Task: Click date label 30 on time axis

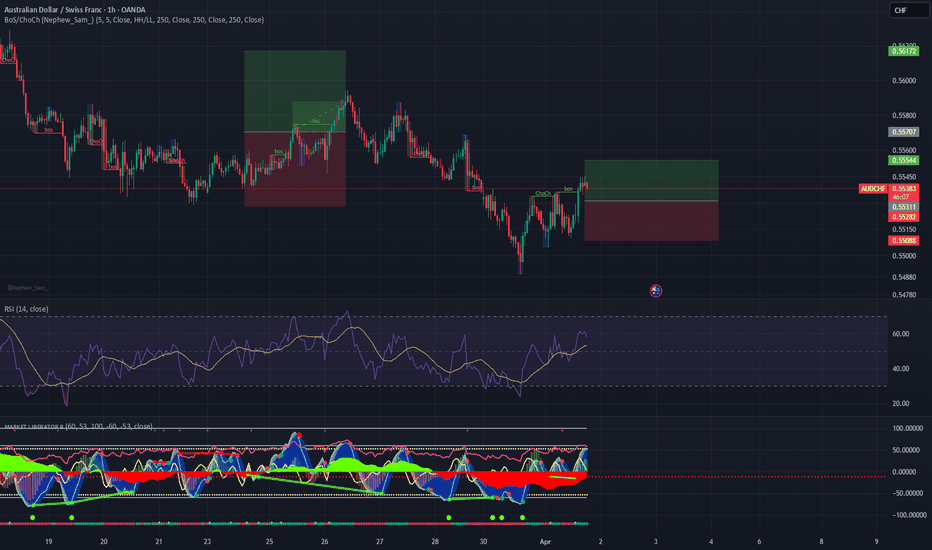Action: [x=484, y=542]
